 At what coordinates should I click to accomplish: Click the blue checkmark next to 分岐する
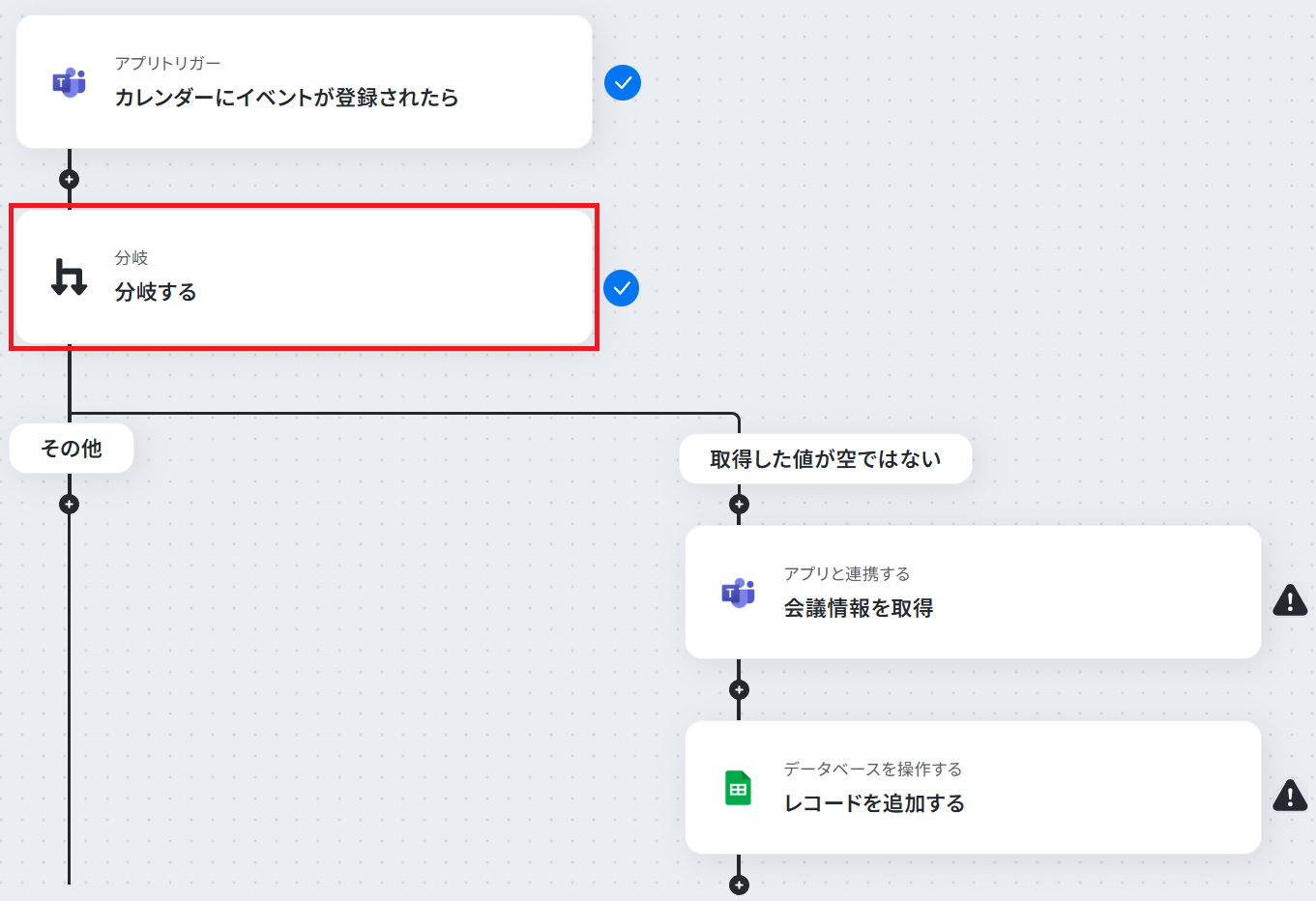(x=621, y=288)
